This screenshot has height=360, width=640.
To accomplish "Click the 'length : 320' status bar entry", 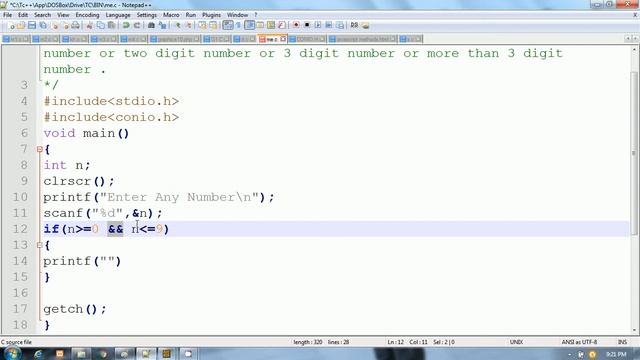I will click(x=307, y=342).
